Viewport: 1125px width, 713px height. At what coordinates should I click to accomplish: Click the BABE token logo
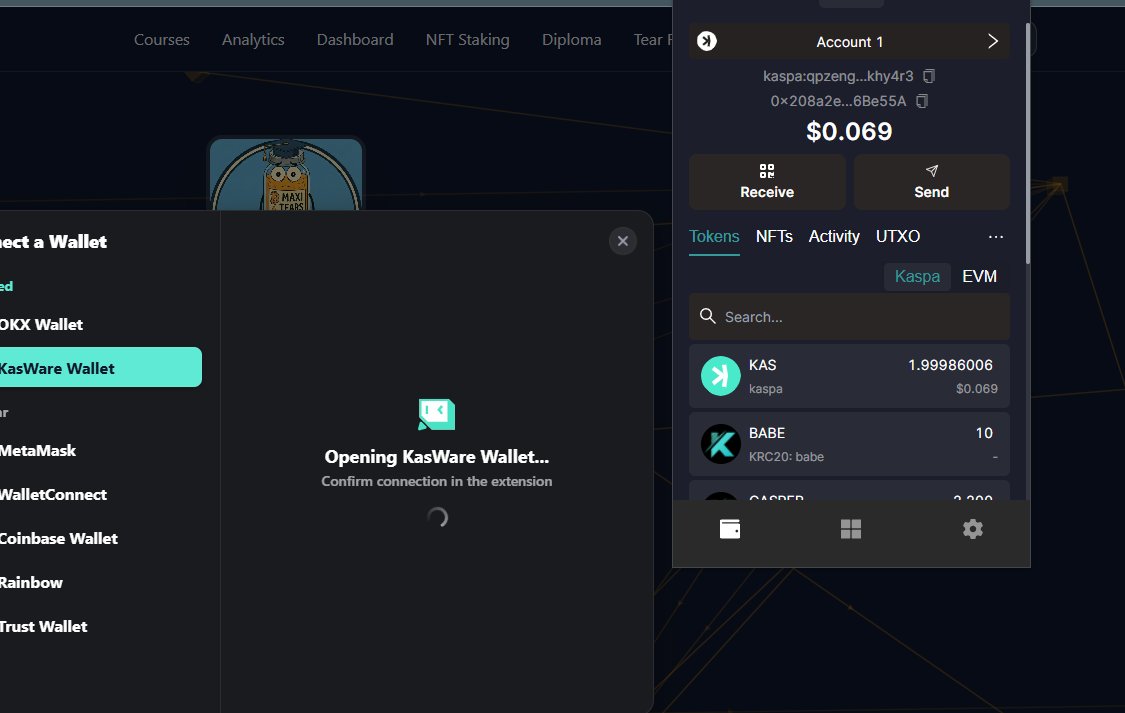point(720,444)
